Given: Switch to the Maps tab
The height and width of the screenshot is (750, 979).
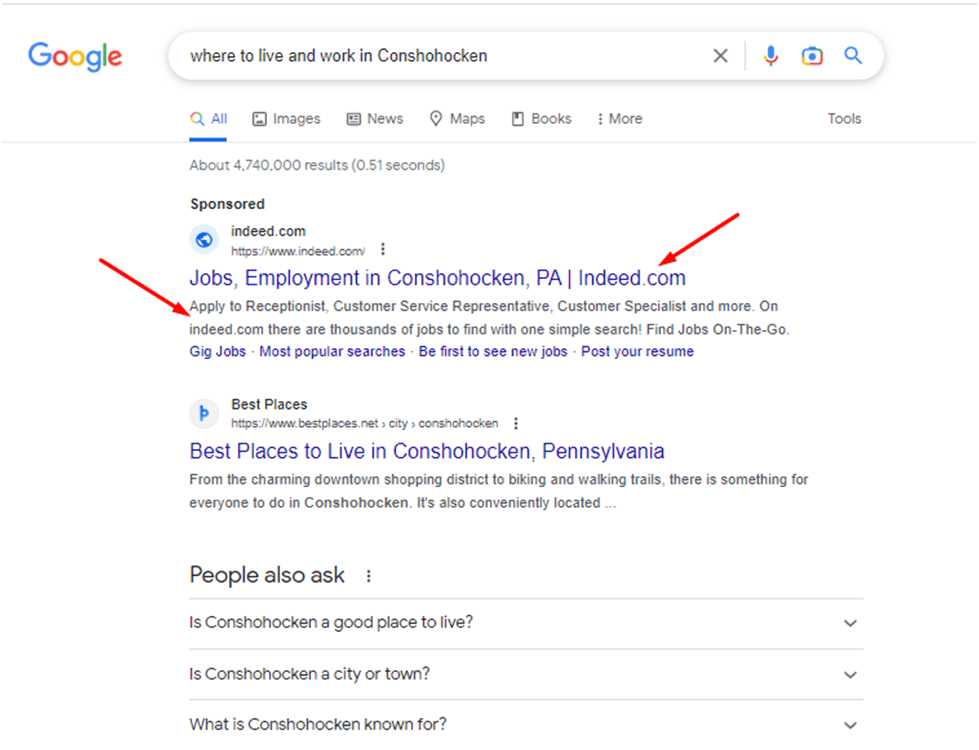Looking at the screenshot, I should point(457,119).
